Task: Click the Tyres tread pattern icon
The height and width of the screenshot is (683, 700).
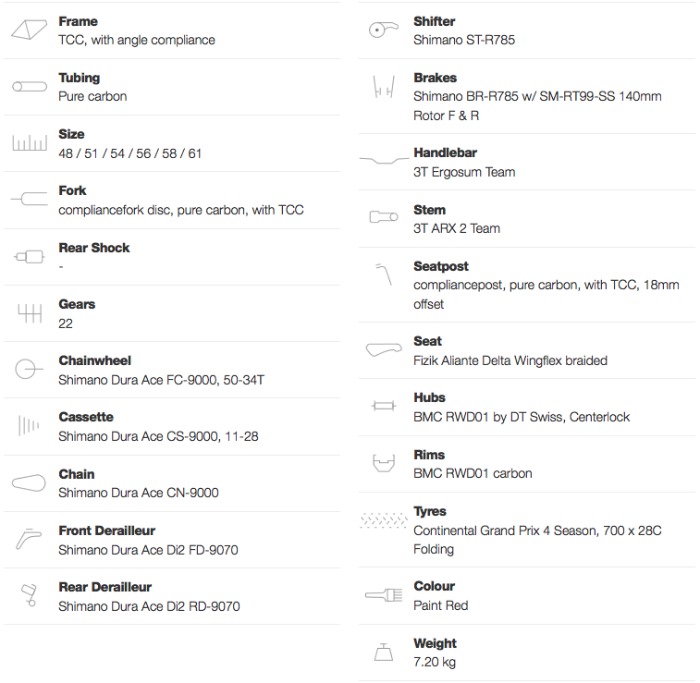Action: click(384, 521)
